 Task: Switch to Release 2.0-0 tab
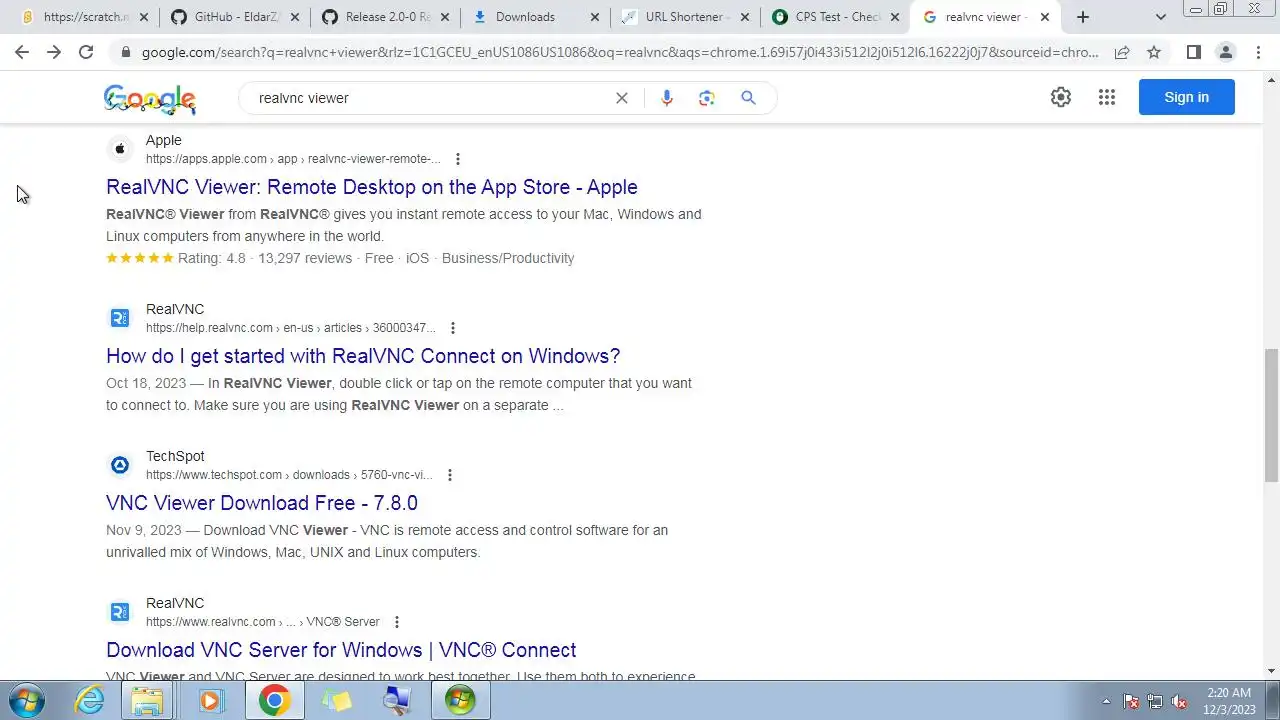click(x=386, y=17)
